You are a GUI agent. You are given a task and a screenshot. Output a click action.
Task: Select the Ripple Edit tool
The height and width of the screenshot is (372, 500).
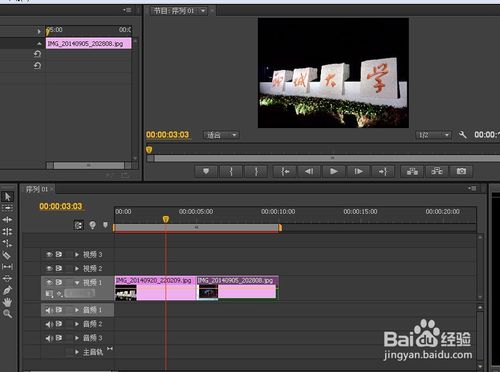pyautogui.click(x=7, y=220)
